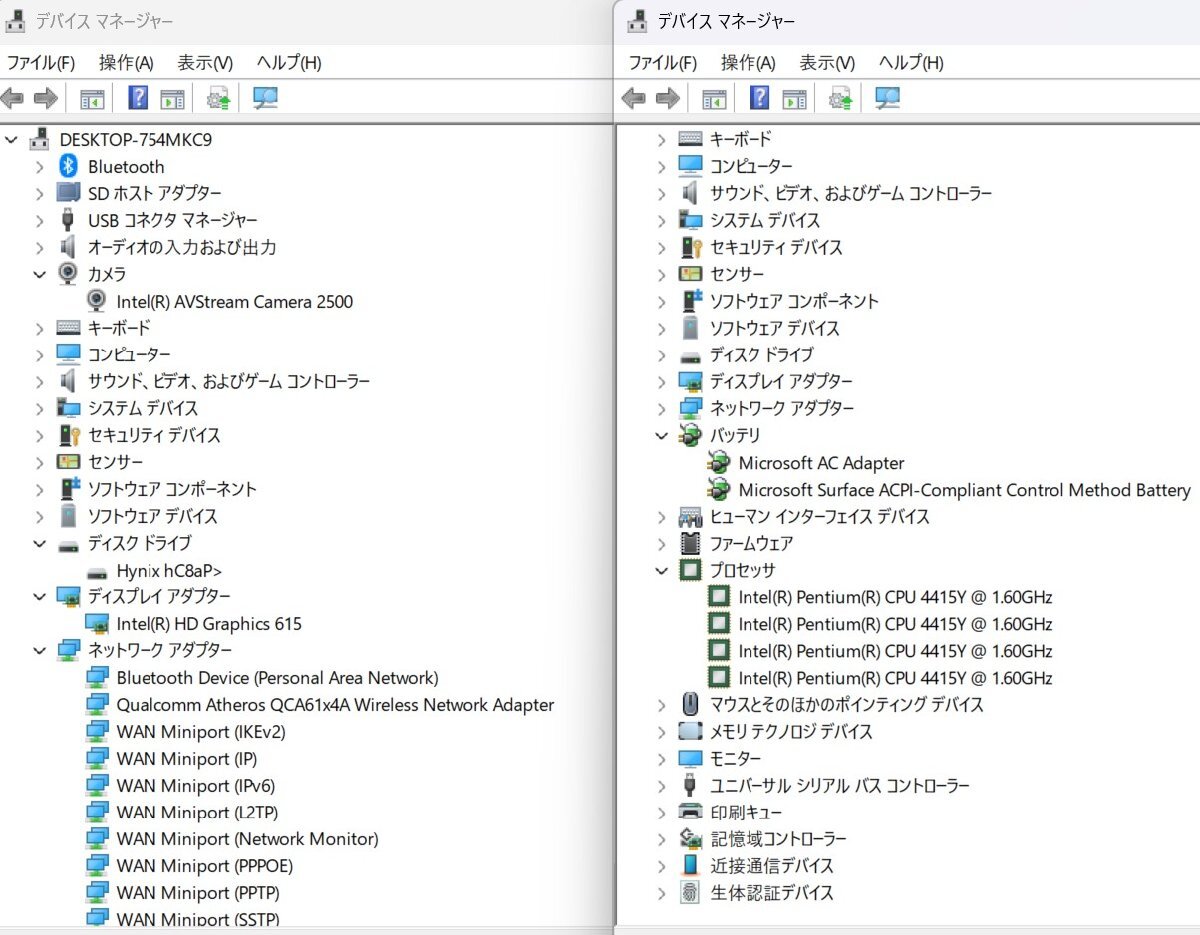Image resolution: width=1200 pixels, height=935 pixels.
Task: Click Scan for hardware changes icon in right window
Action: 887,98
